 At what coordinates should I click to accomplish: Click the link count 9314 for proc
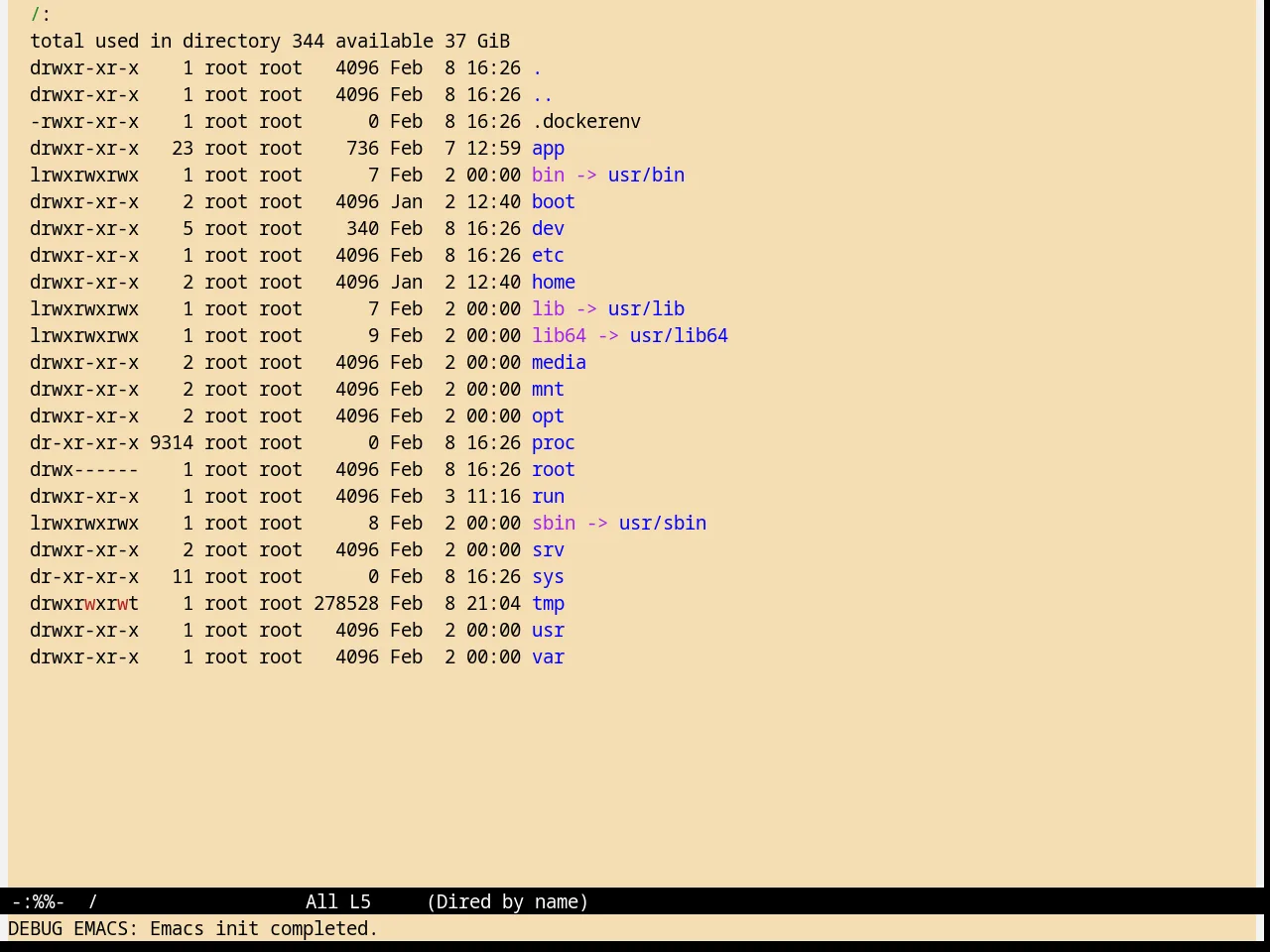click(172, 443)
